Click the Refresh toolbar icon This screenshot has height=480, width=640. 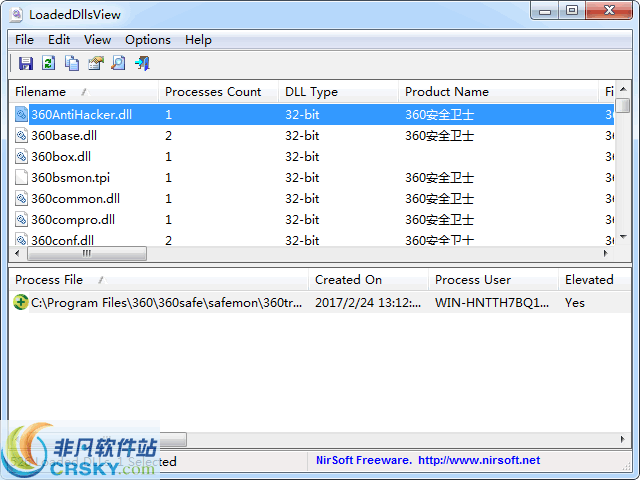[49, 63]
